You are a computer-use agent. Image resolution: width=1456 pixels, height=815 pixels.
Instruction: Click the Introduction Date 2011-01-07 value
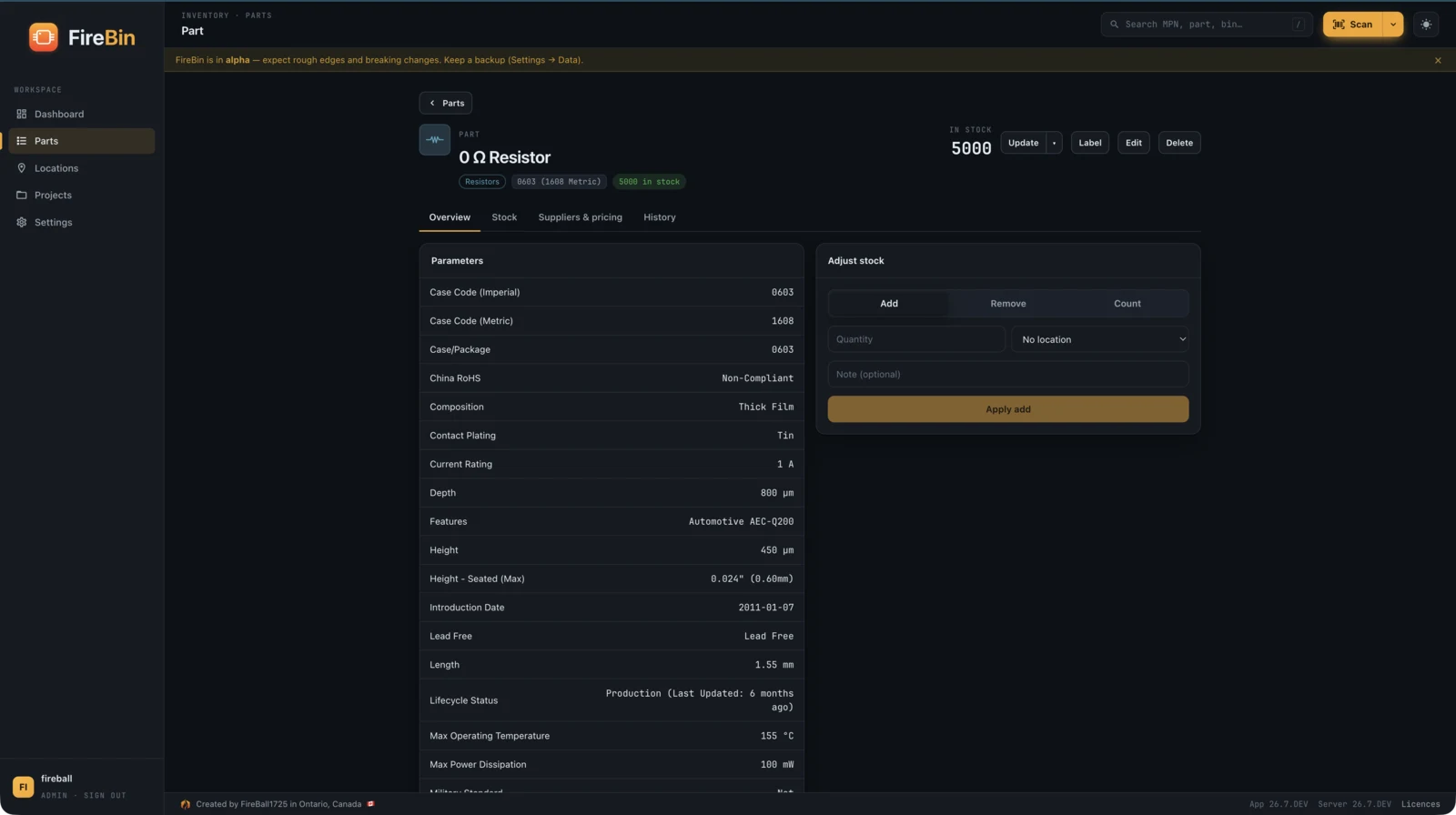pyautogui.click(x=766, y=608)
